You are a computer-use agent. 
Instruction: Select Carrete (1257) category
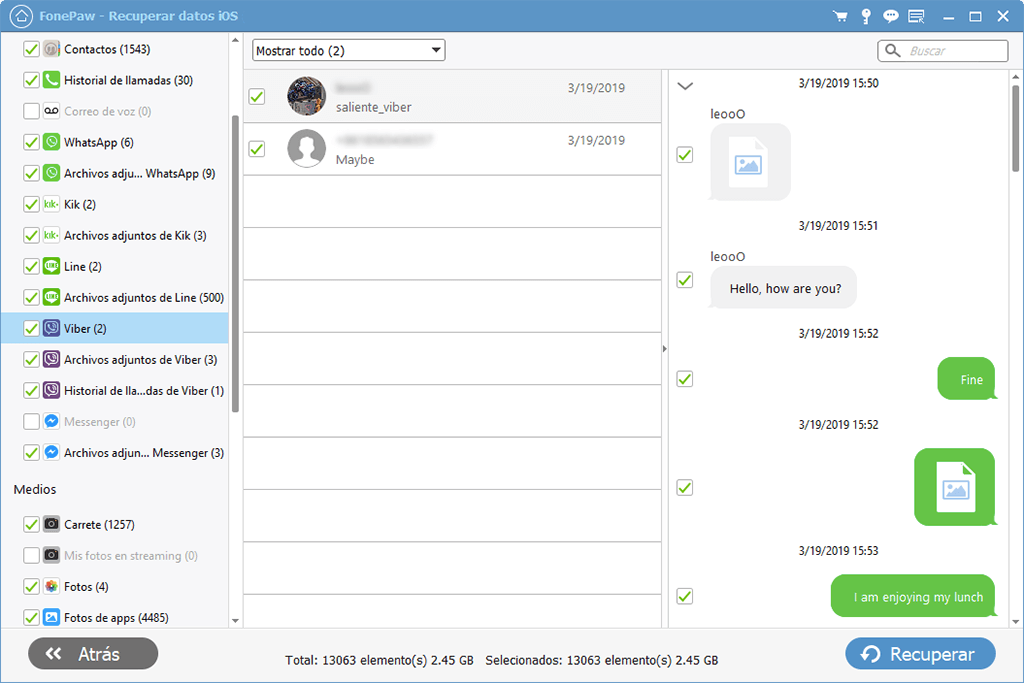pyautogui.click(x=99, y=524)
